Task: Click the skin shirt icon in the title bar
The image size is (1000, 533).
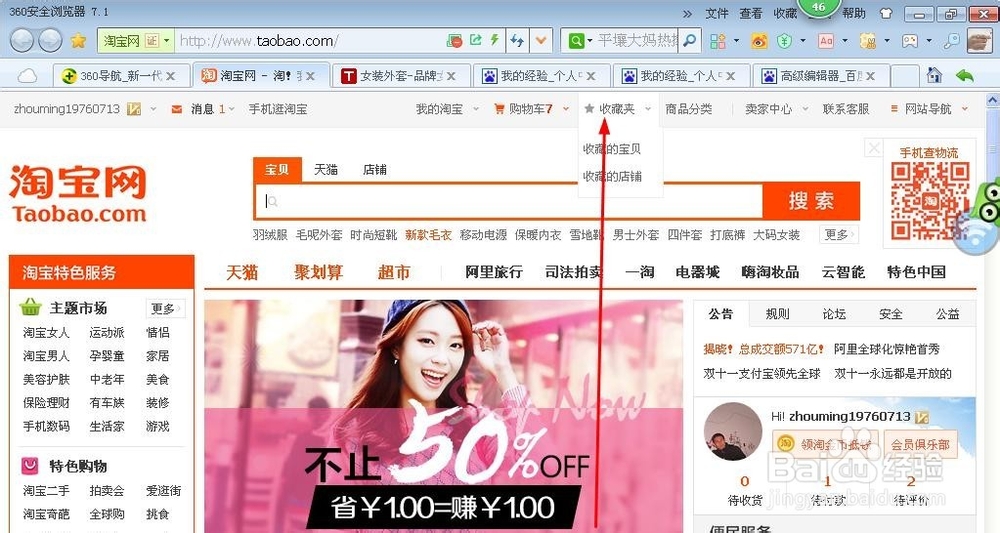Action: click(x=886, y=13)
